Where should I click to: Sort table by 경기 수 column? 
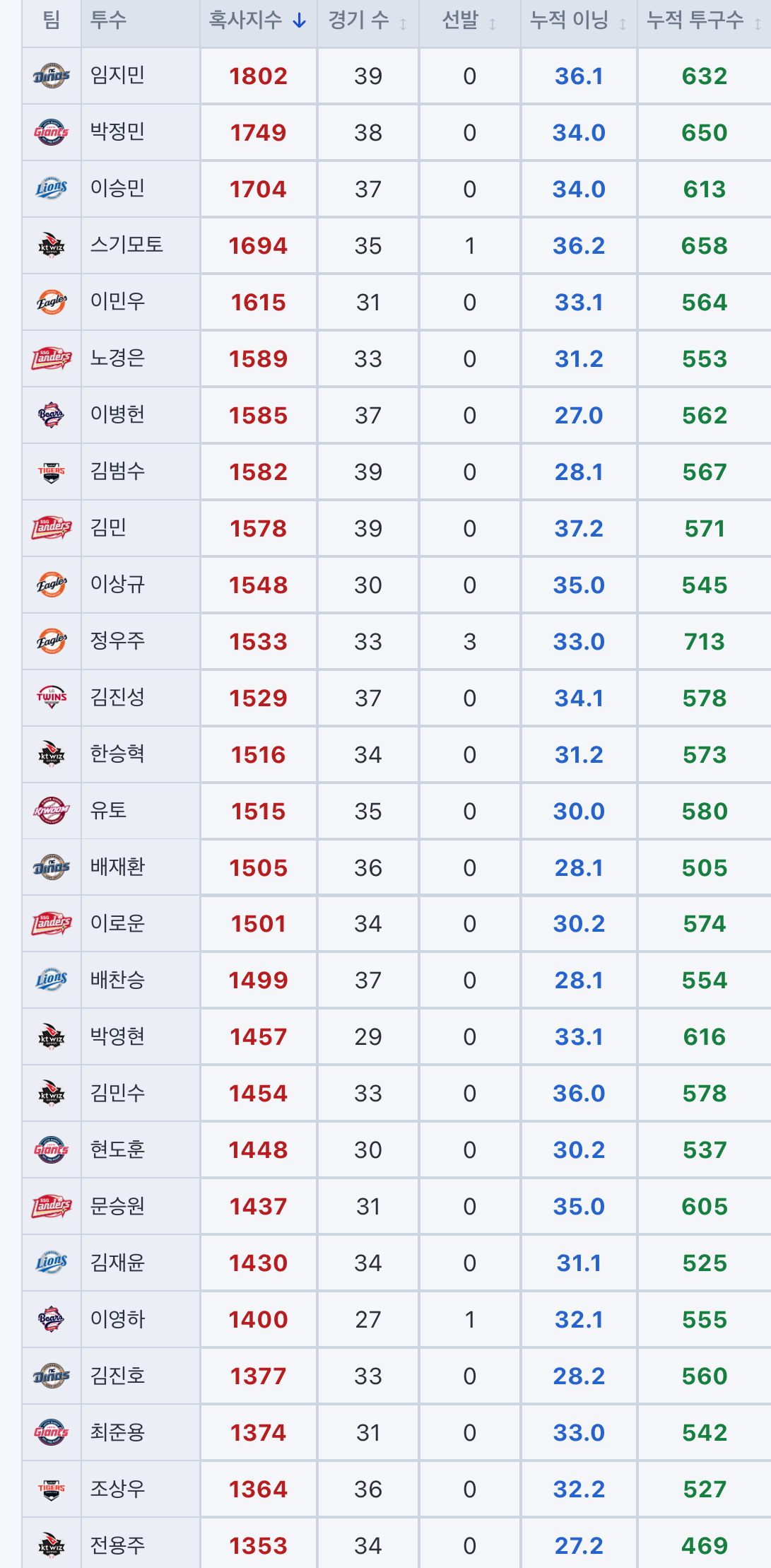tap(367, 21)
